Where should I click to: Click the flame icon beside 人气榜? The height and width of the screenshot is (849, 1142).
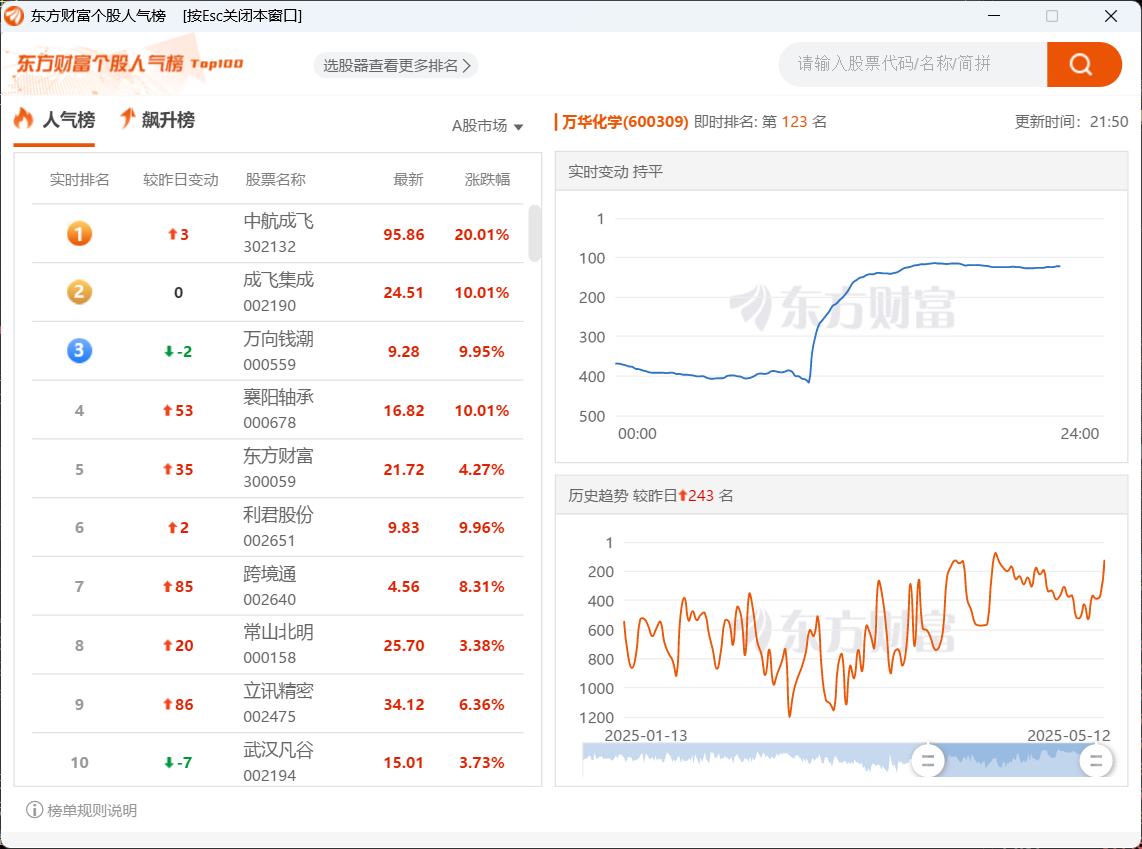tap(24, 119)
